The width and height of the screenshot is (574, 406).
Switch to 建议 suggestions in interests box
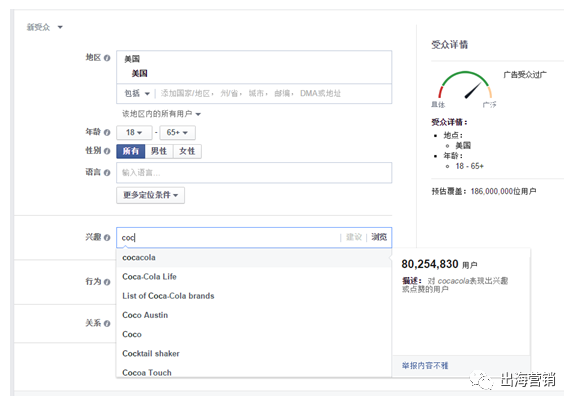354,237
